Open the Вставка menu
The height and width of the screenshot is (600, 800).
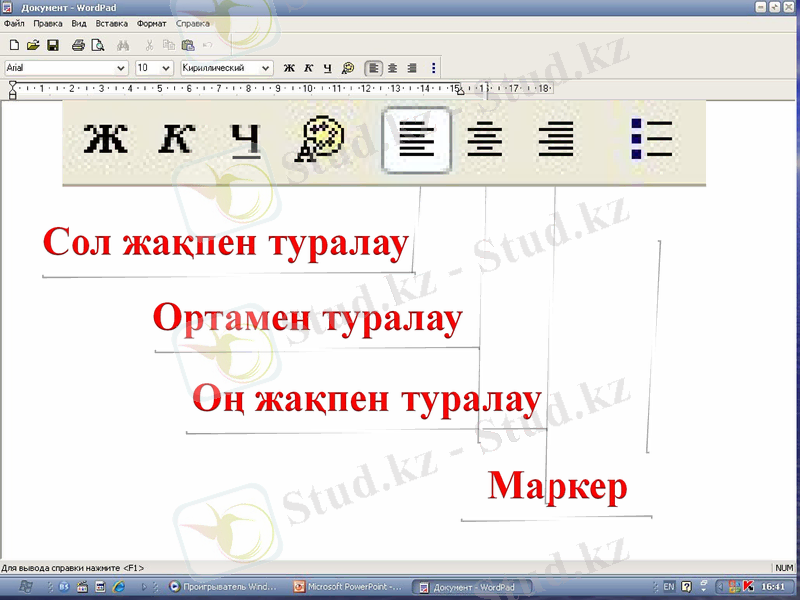tap(110, 23)
